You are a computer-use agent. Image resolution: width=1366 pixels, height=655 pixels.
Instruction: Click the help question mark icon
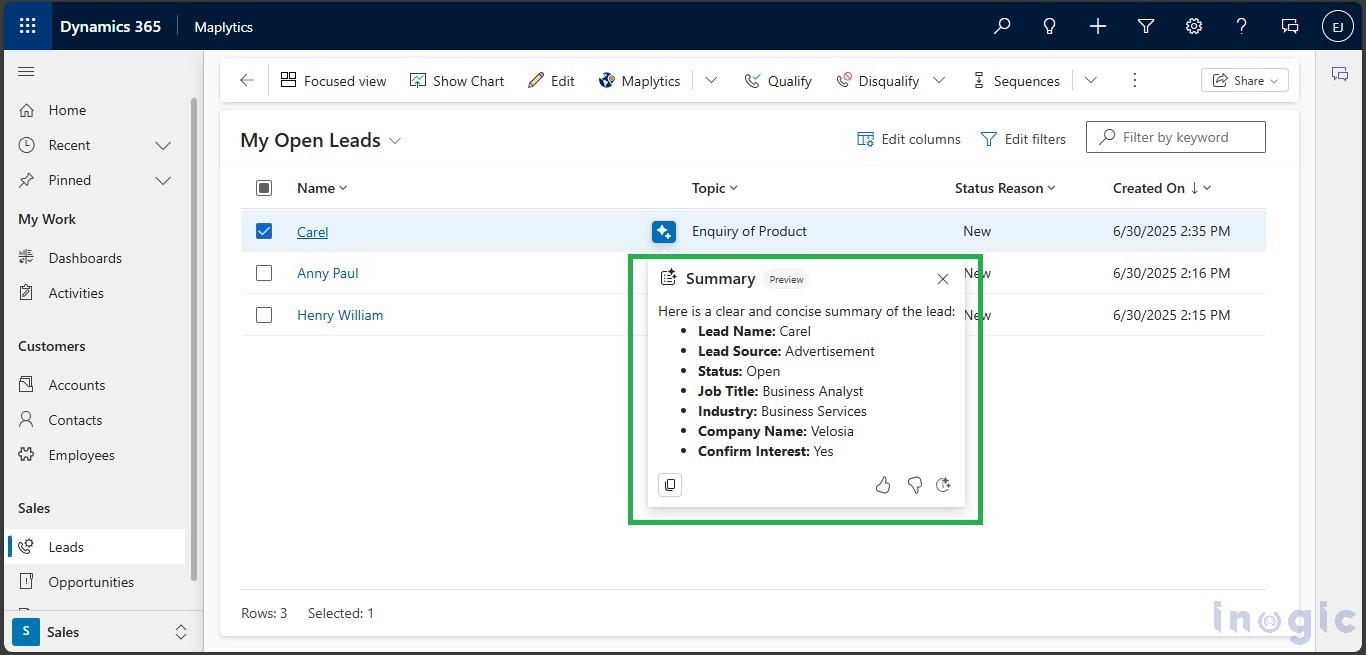pos(1242,27)
